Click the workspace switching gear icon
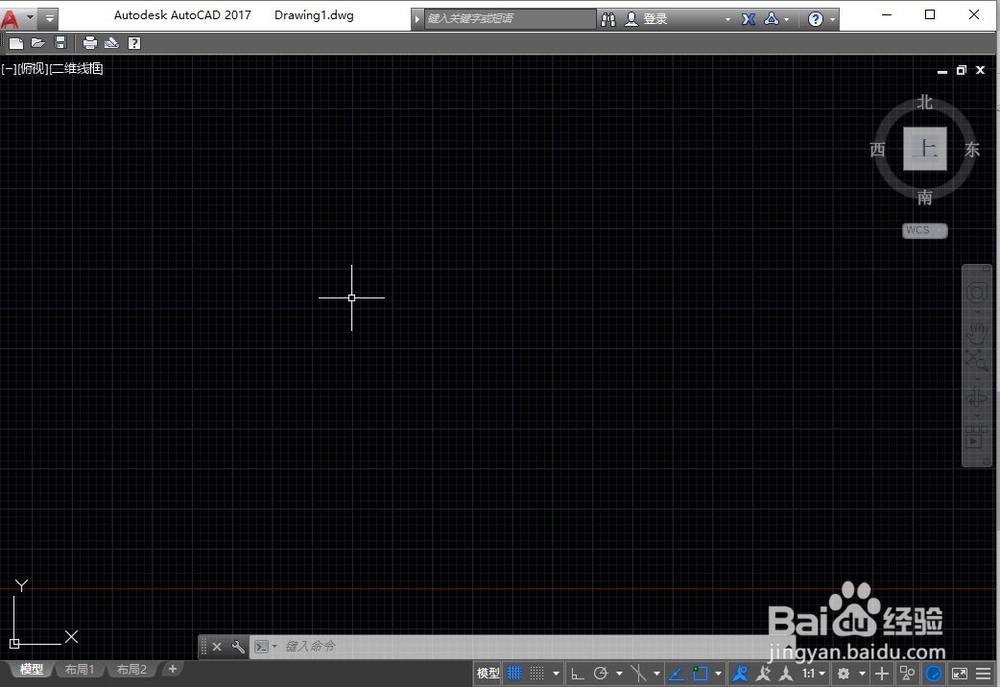Viewport: 1000px width, 687px height. [x=844, y=673]
